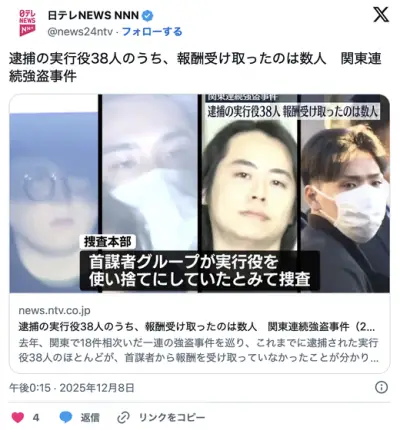Click the blue verified badge

pyautogui.click(x=148, y=15)
